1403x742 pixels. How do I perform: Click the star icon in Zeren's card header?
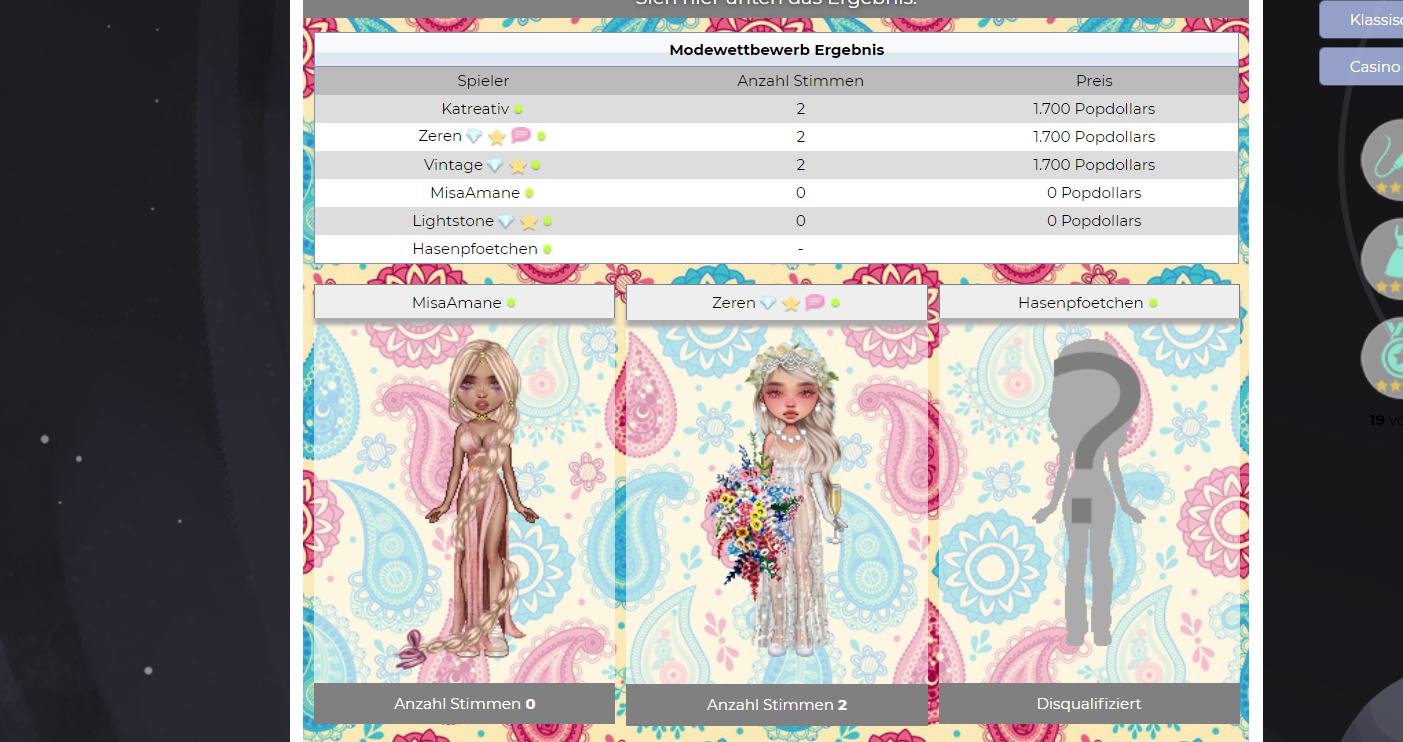[x=791, y=303]
